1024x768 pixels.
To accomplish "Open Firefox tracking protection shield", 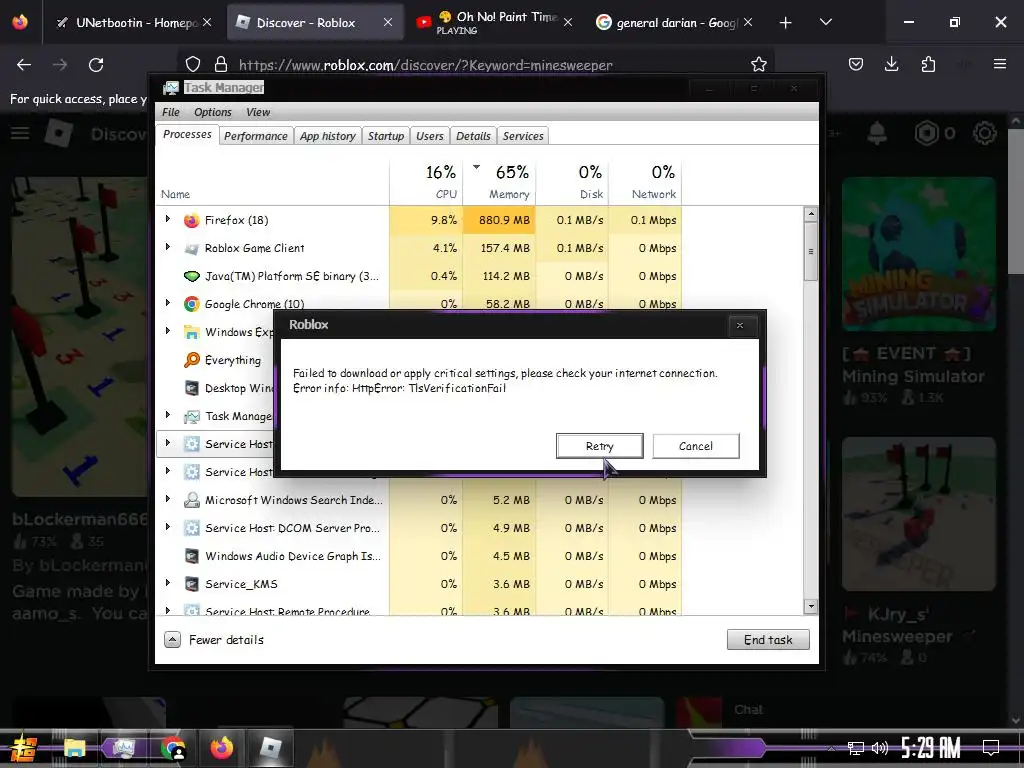I will (x=193, y=64).
